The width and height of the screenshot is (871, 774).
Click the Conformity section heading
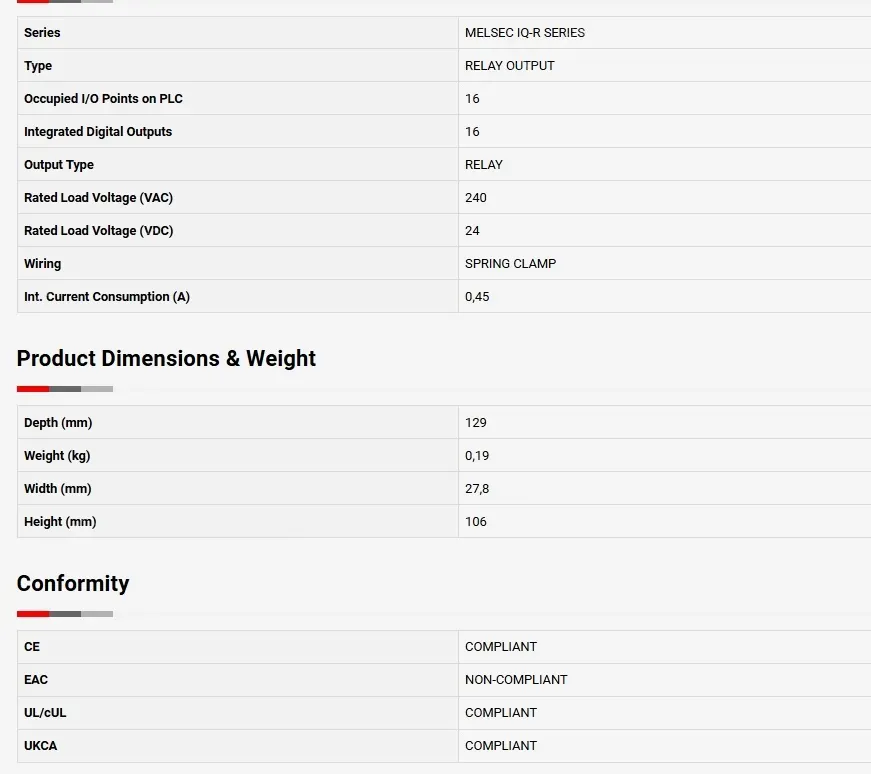click(73, 584)
